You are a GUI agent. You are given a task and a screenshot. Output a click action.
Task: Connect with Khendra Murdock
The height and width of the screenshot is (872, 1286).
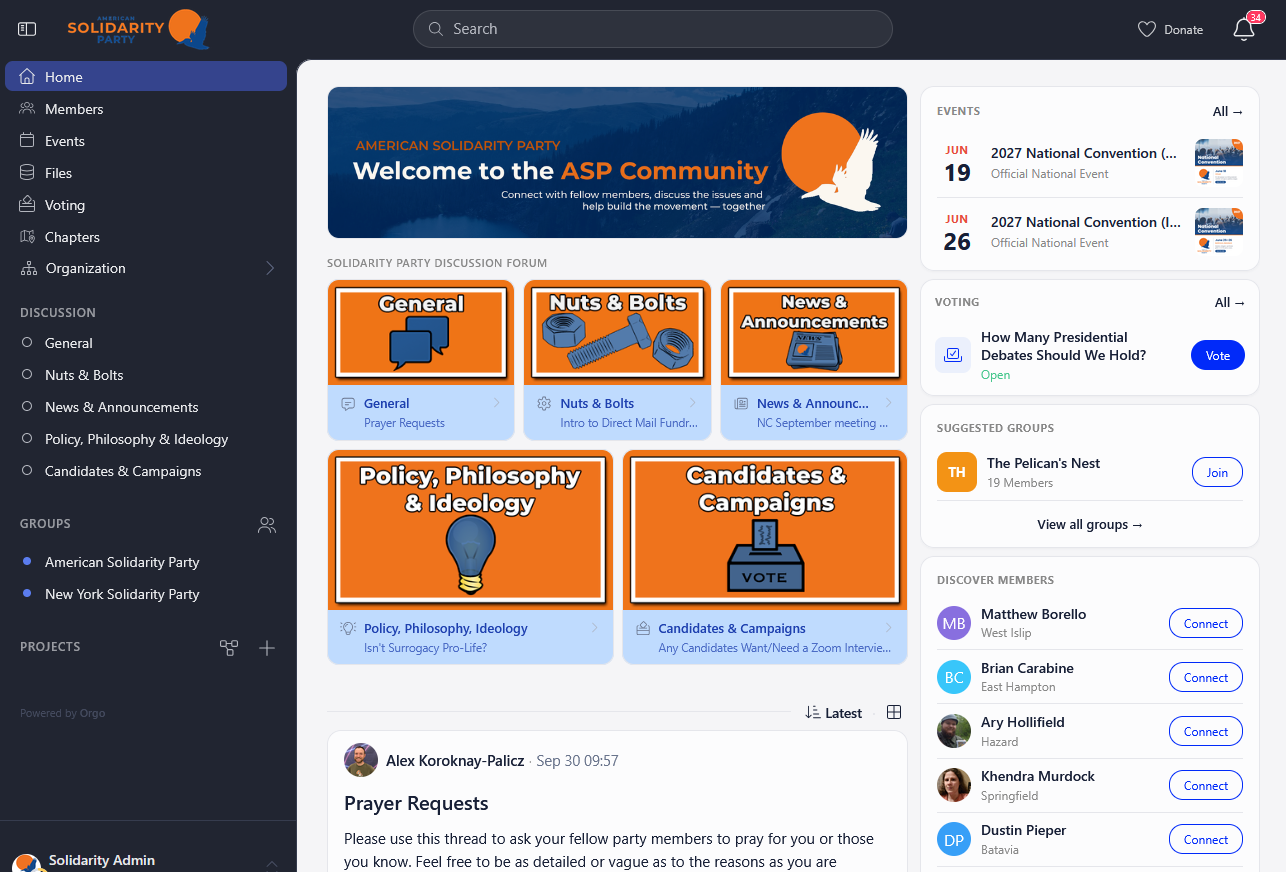coord(1206,785)
